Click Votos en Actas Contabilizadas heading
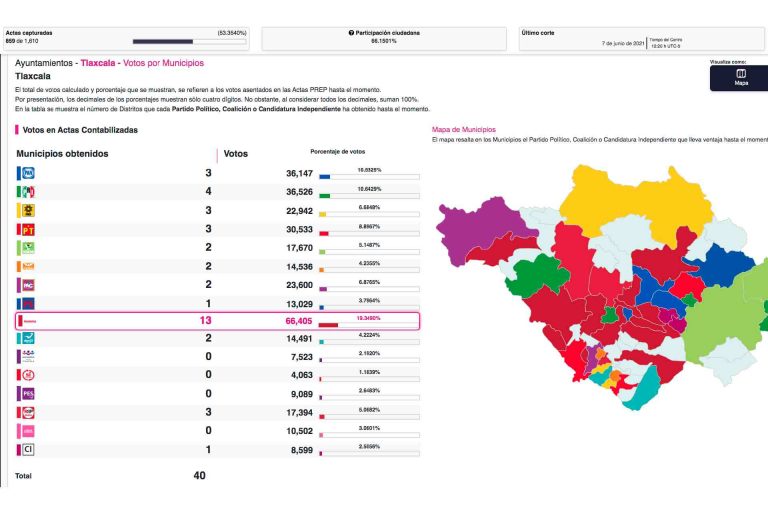This screenshot has height=512, width=768. coord(80,130)
